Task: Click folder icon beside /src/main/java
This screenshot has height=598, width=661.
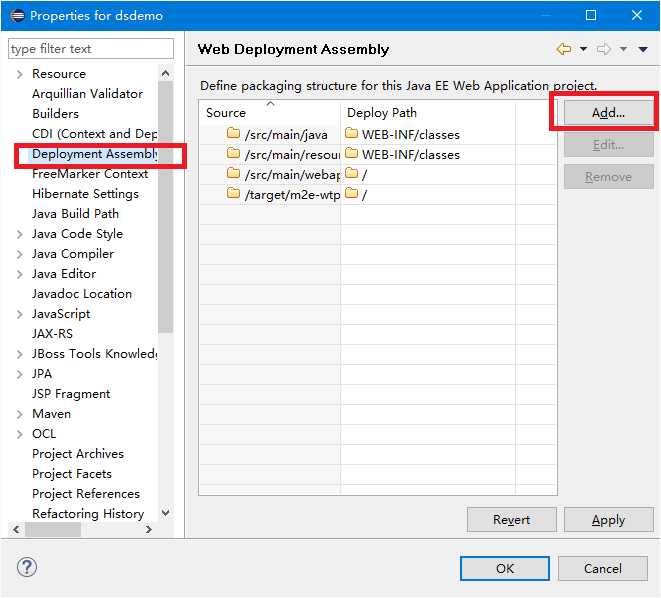Action: tap(233, 133)
